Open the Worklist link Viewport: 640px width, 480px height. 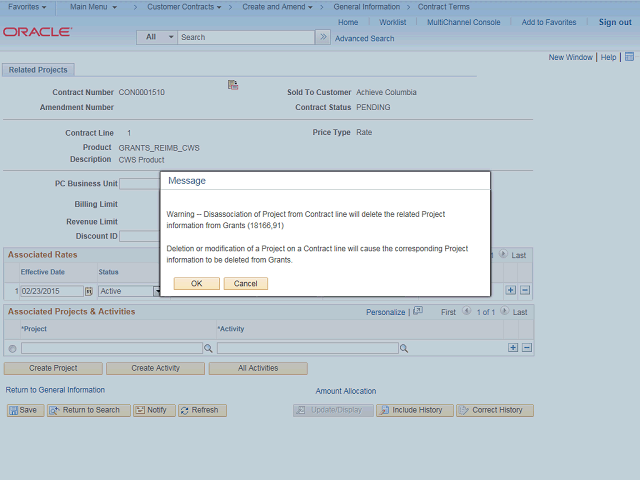pos(392,22)
